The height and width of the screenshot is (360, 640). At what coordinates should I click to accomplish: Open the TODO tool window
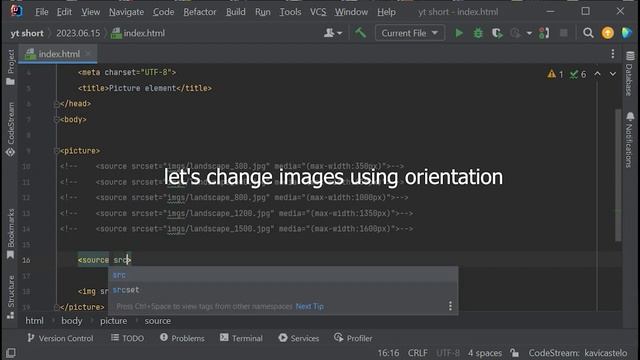[x=127, y=338]
